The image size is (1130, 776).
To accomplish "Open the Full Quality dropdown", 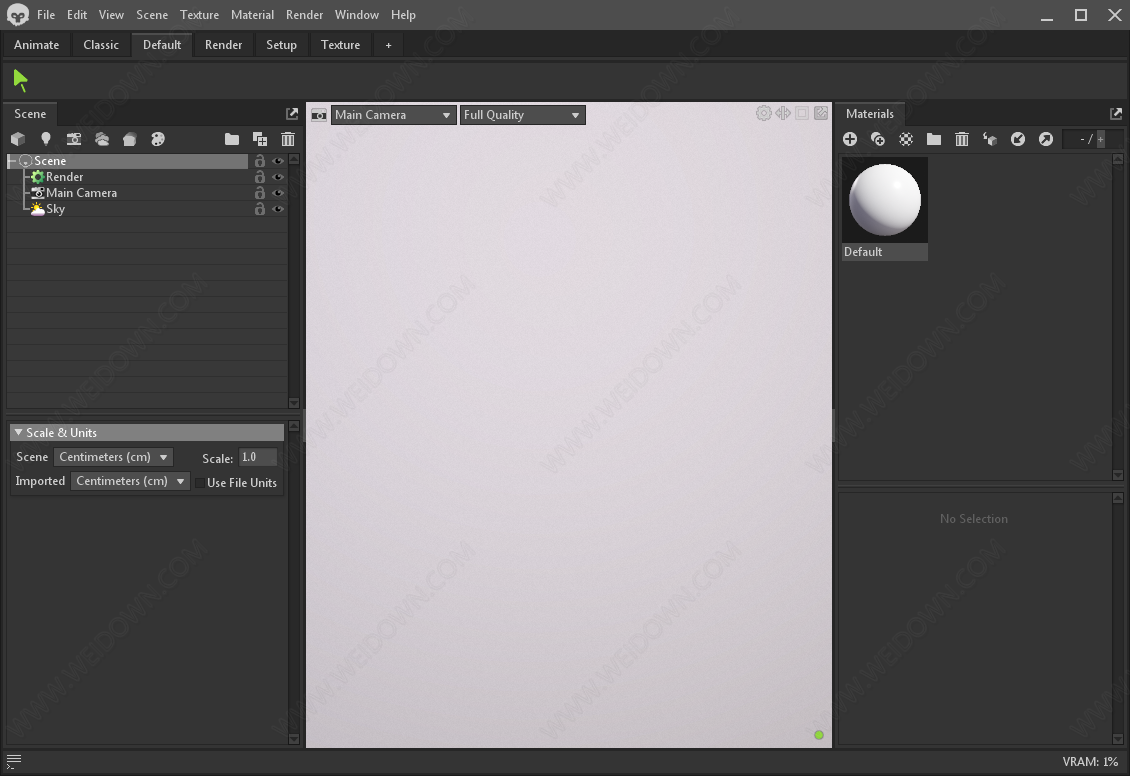I will click(522, 115).
